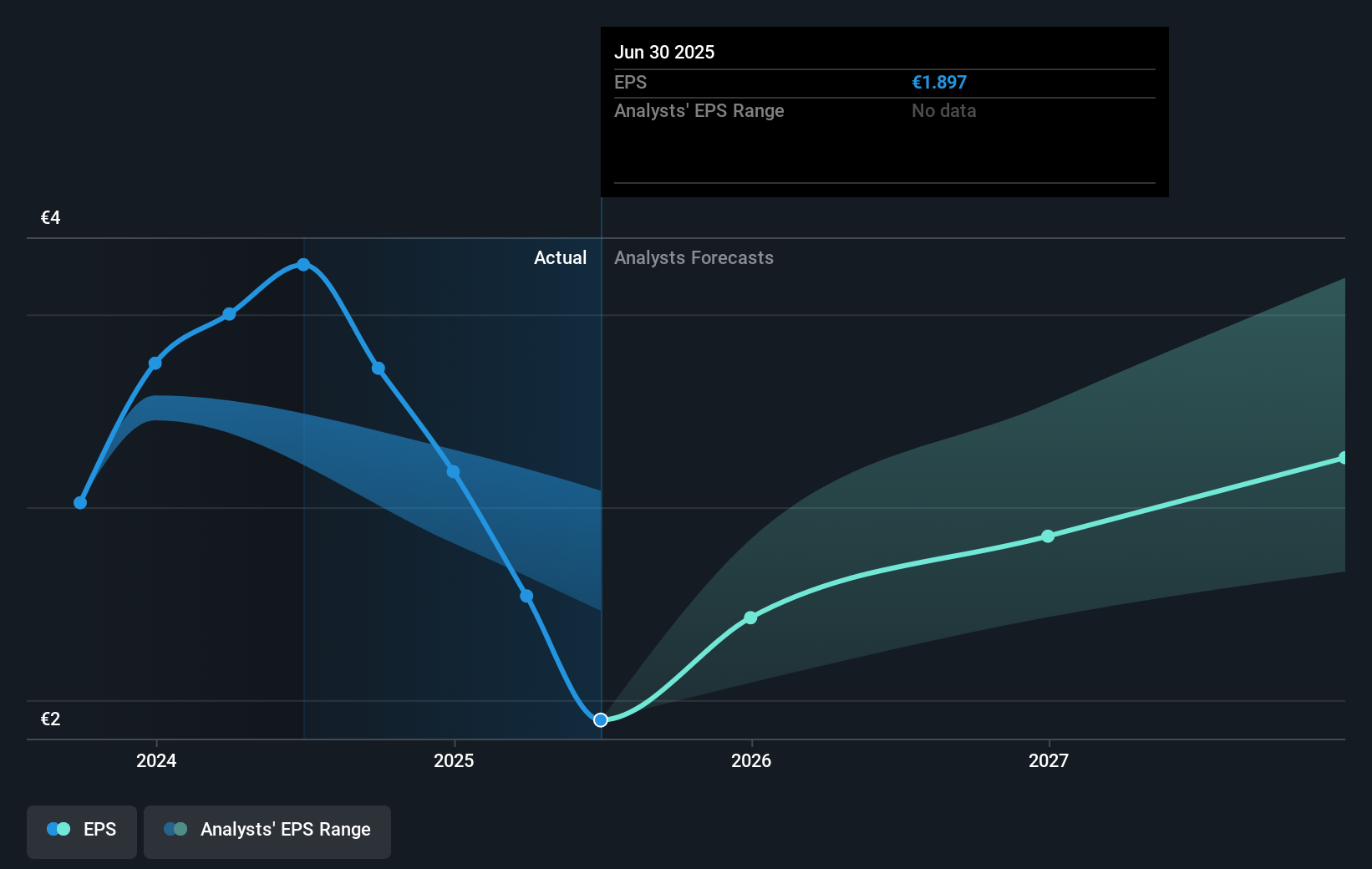Click the EPS point at the 2024 axis mark

[155, 363]
